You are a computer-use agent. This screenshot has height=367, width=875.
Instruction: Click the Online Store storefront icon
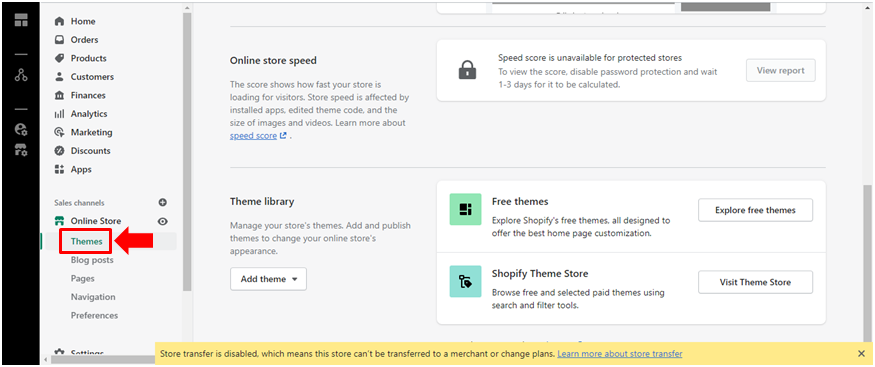click(59, 221)
